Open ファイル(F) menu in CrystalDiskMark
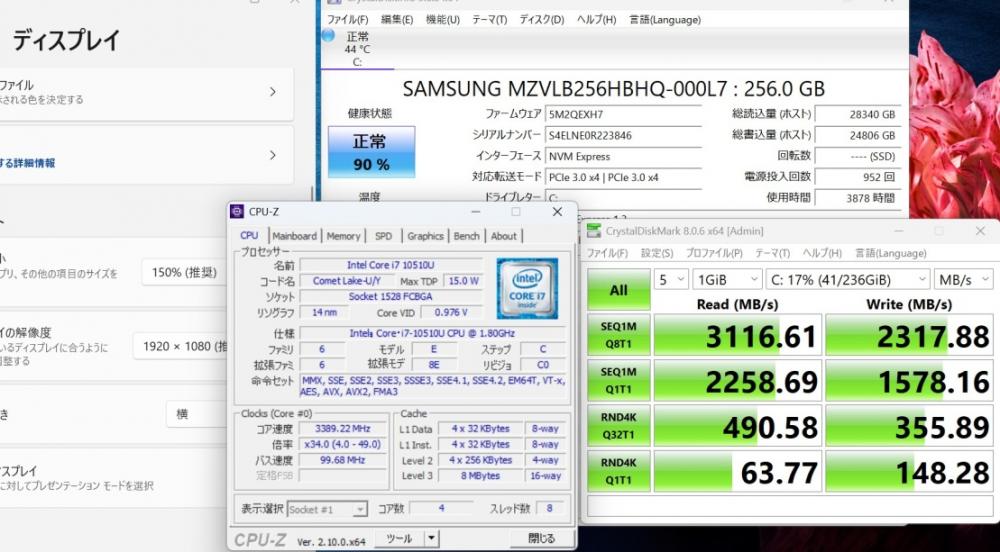 point(607,253)
